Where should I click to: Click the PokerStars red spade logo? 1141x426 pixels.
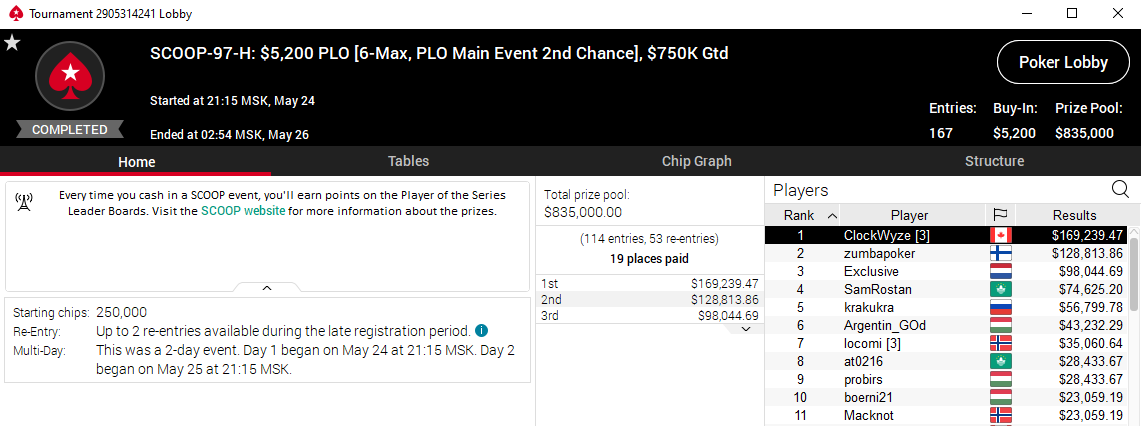click(70, 76)
